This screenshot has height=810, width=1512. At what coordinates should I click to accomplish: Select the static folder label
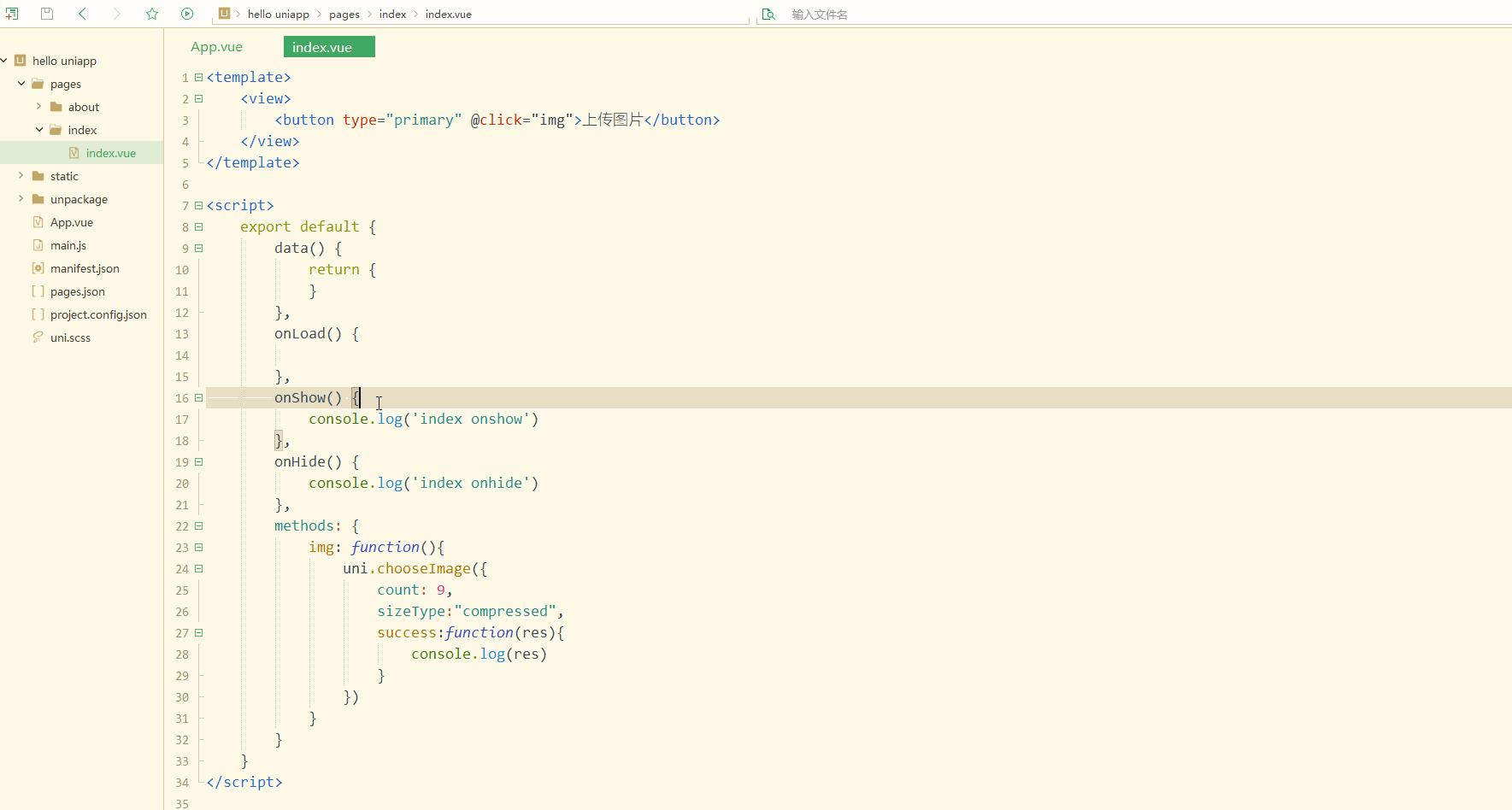[x=64, y=176]
